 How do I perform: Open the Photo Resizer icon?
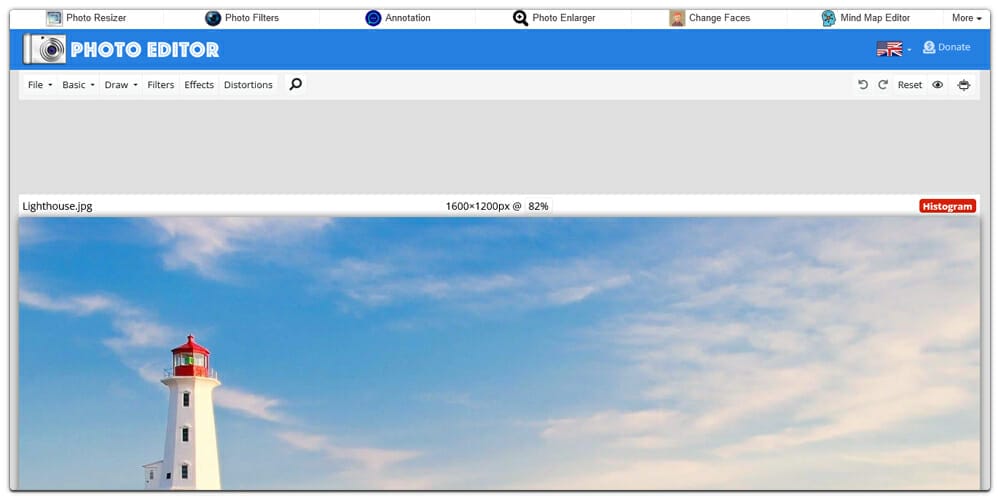(54, 18)
